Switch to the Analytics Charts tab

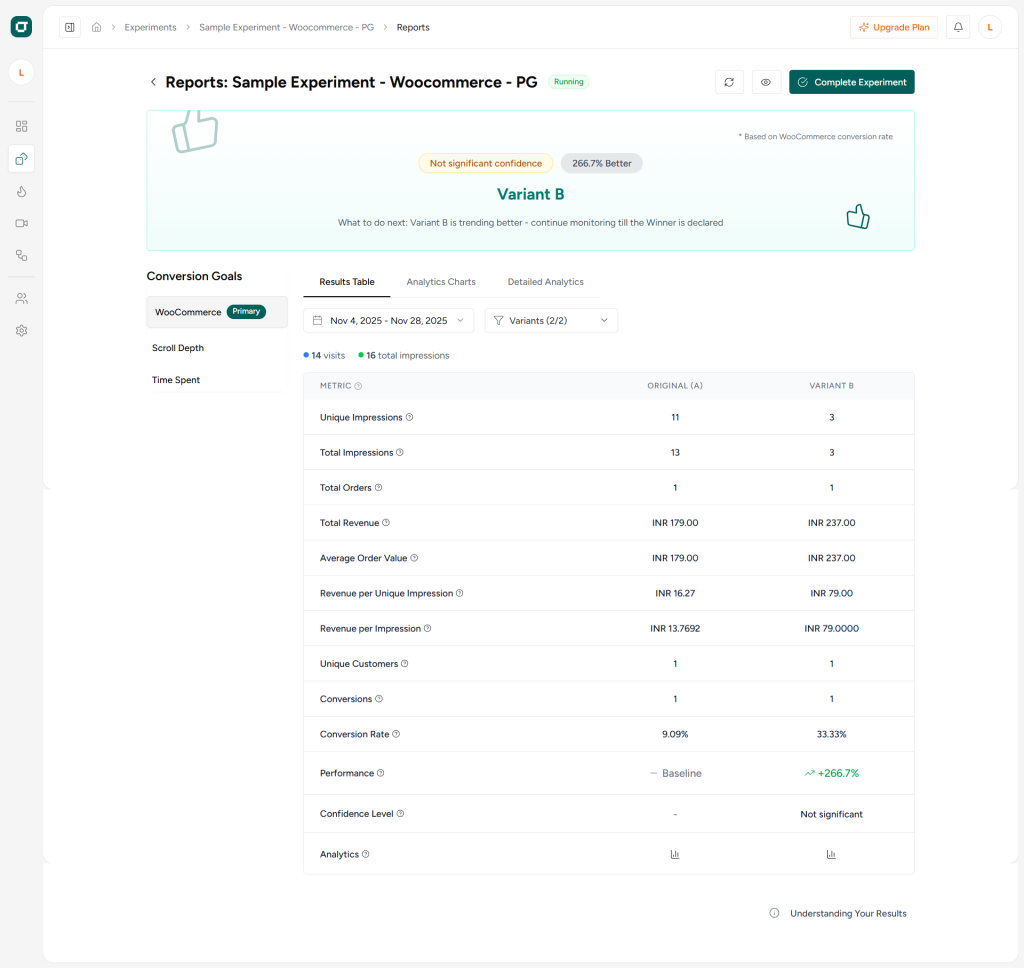[441, 282]
